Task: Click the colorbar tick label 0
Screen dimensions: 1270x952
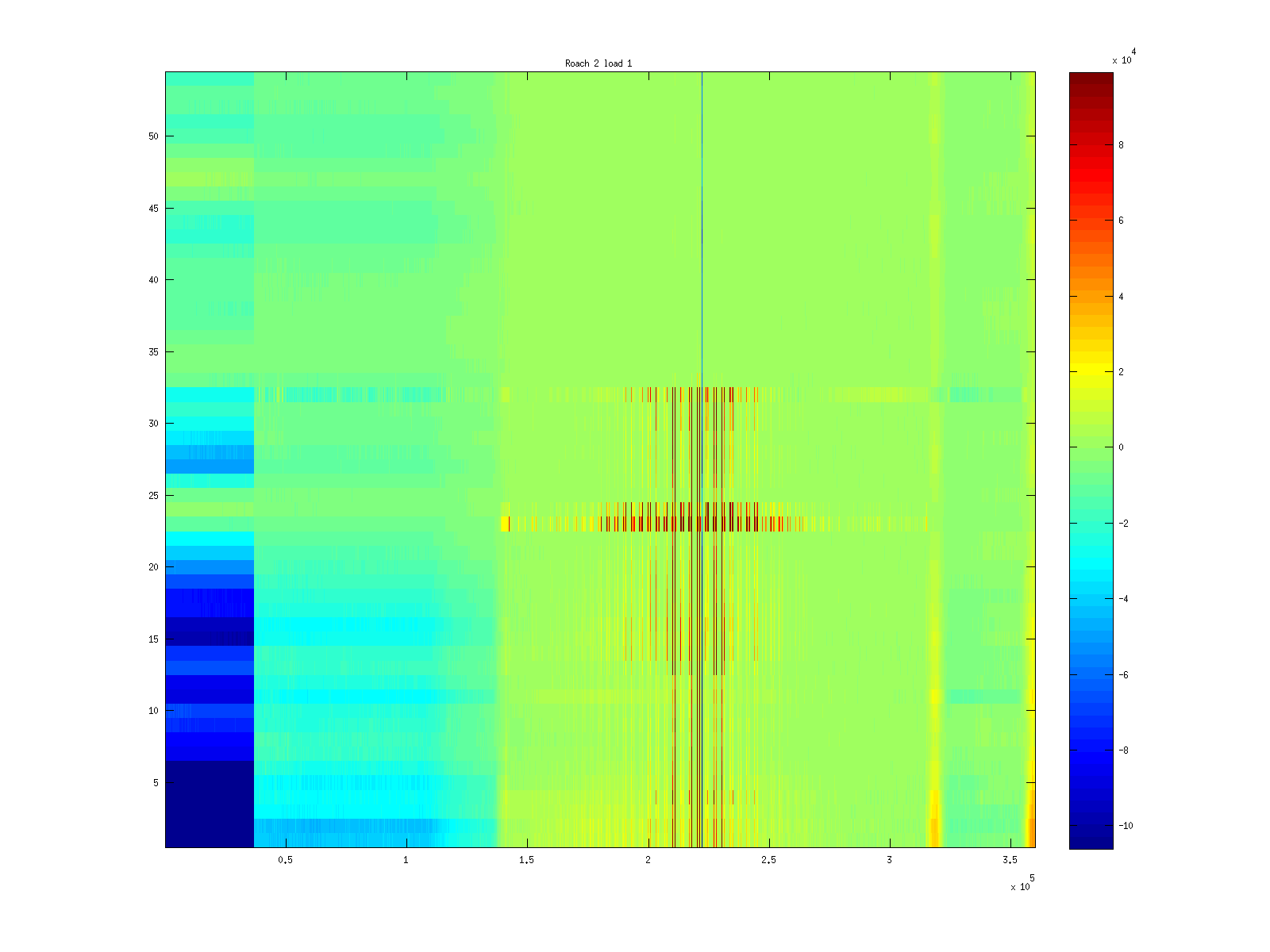Action: (1121, 447)
